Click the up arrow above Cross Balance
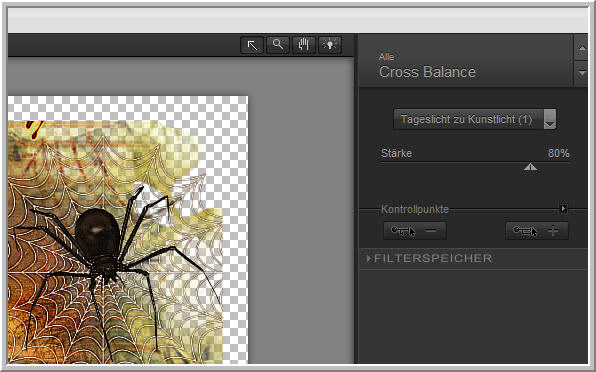Image resolution: width=596 pixels, height=372 pixels. pos(582,47)
